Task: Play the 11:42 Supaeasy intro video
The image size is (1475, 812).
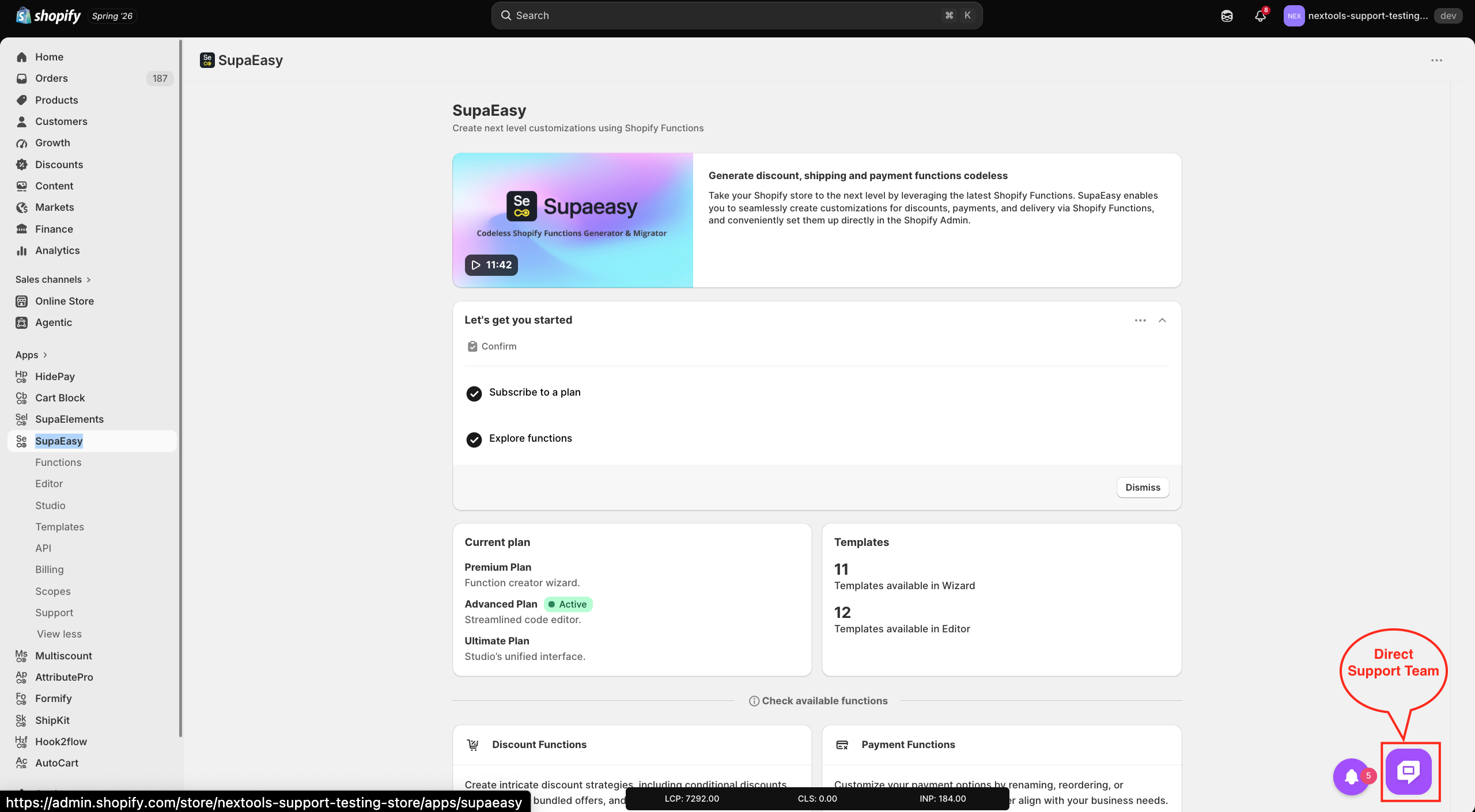Action: coord(491,265)
